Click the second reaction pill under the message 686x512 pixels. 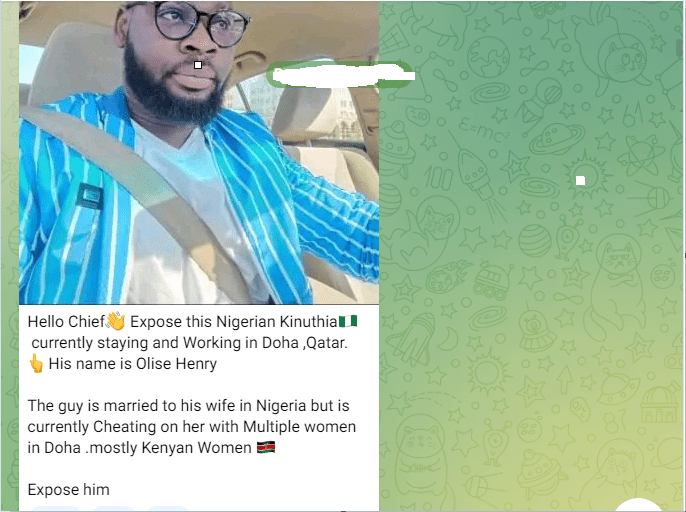[x=113, y=509]
